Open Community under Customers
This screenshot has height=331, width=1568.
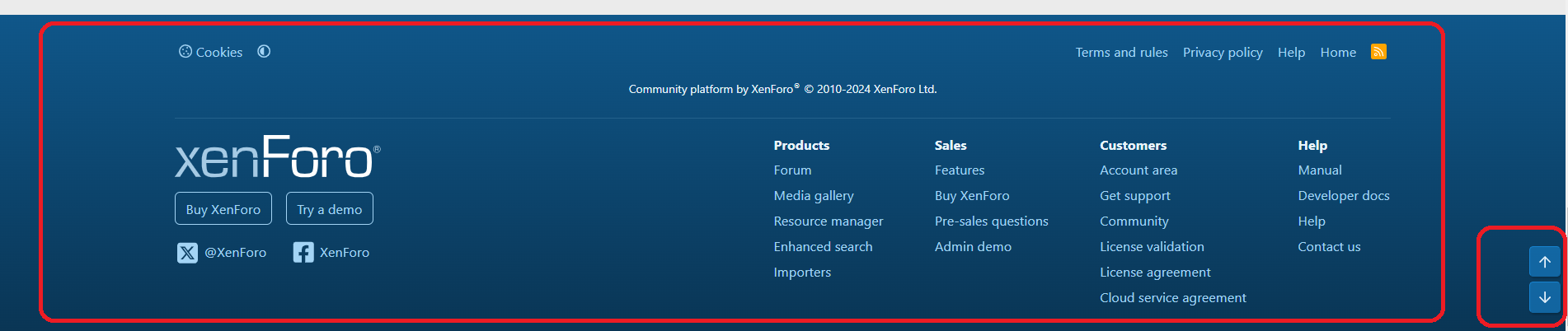click(x=1134, y=221)
